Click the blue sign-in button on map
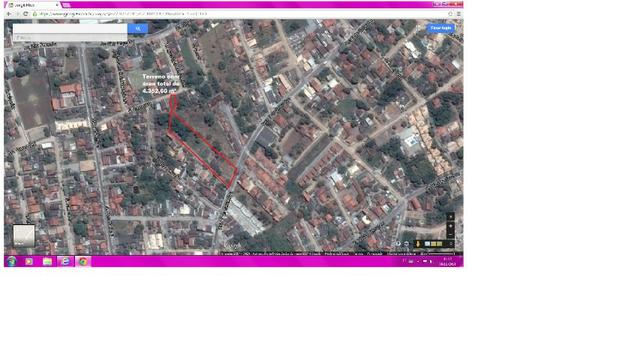 tap(441, 28)
